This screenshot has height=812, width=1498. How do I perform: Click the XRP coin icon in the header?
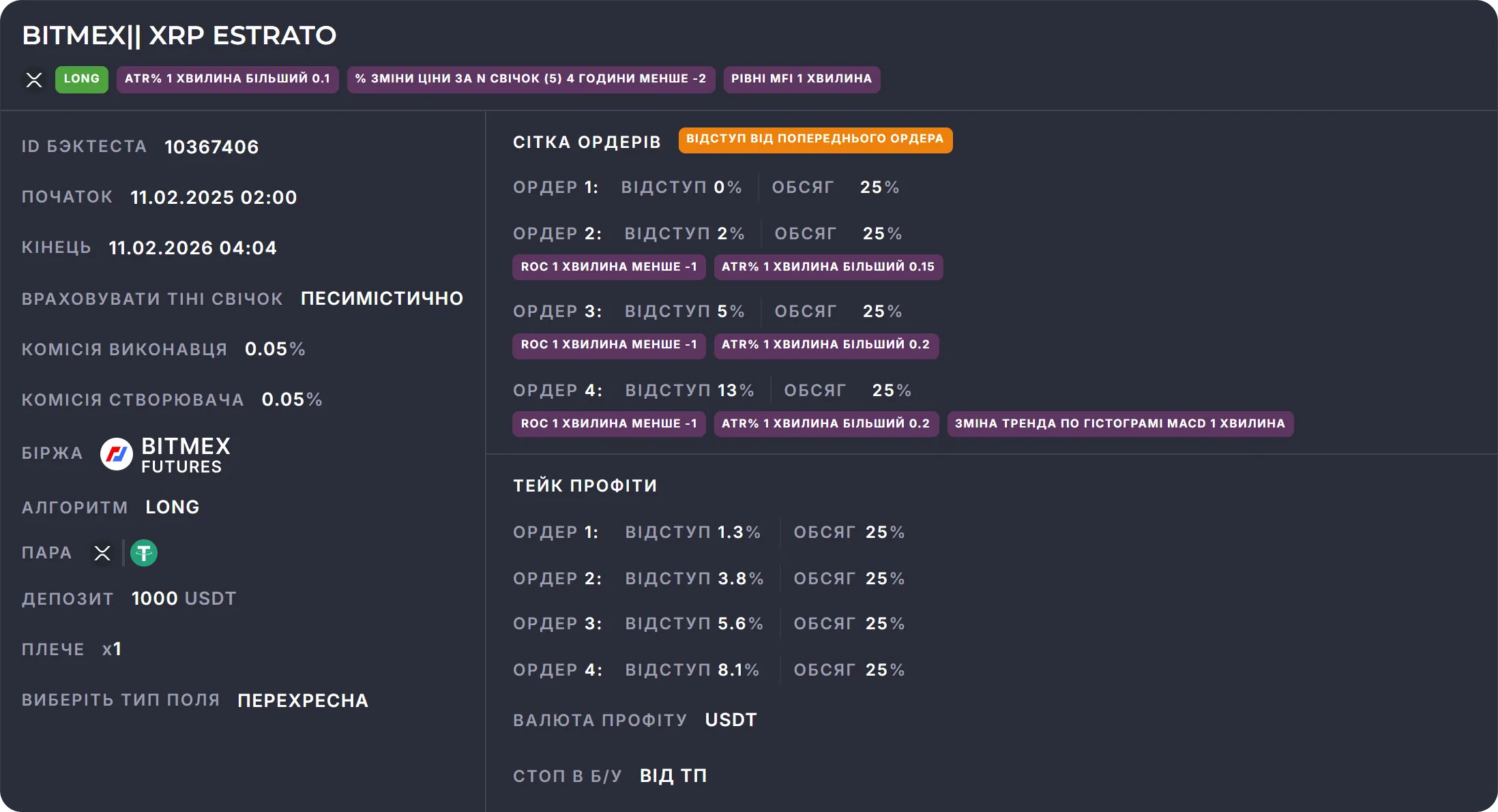click(x=34, y=80)
